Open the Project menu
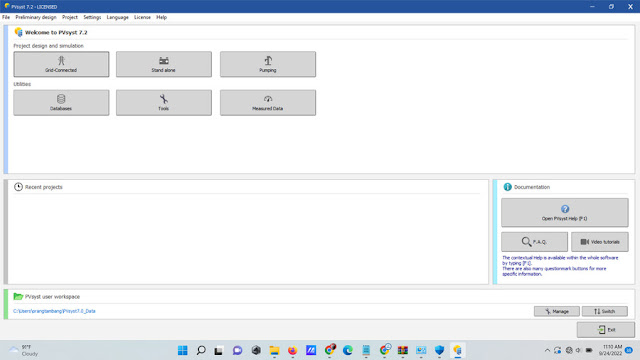640x360 pixels. 70,17
